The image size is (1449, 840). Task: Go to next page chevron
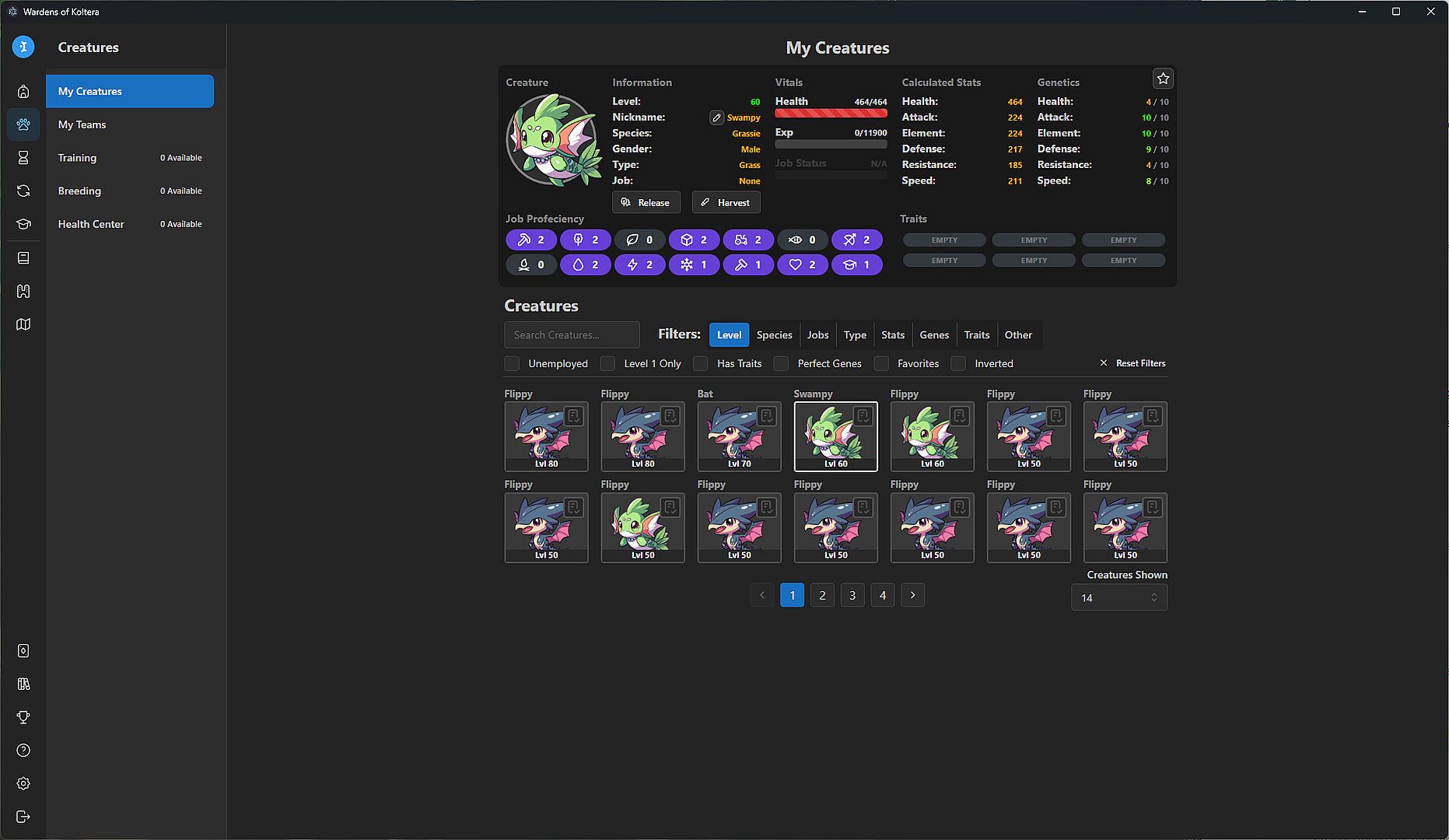(912, 595)
